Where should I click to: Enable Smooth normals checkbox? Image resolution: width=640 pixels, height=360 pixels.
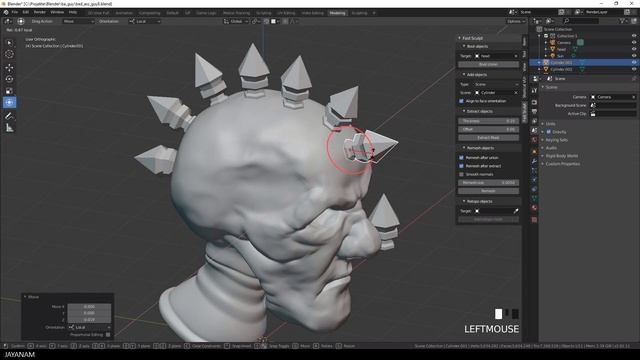(462, 174)
